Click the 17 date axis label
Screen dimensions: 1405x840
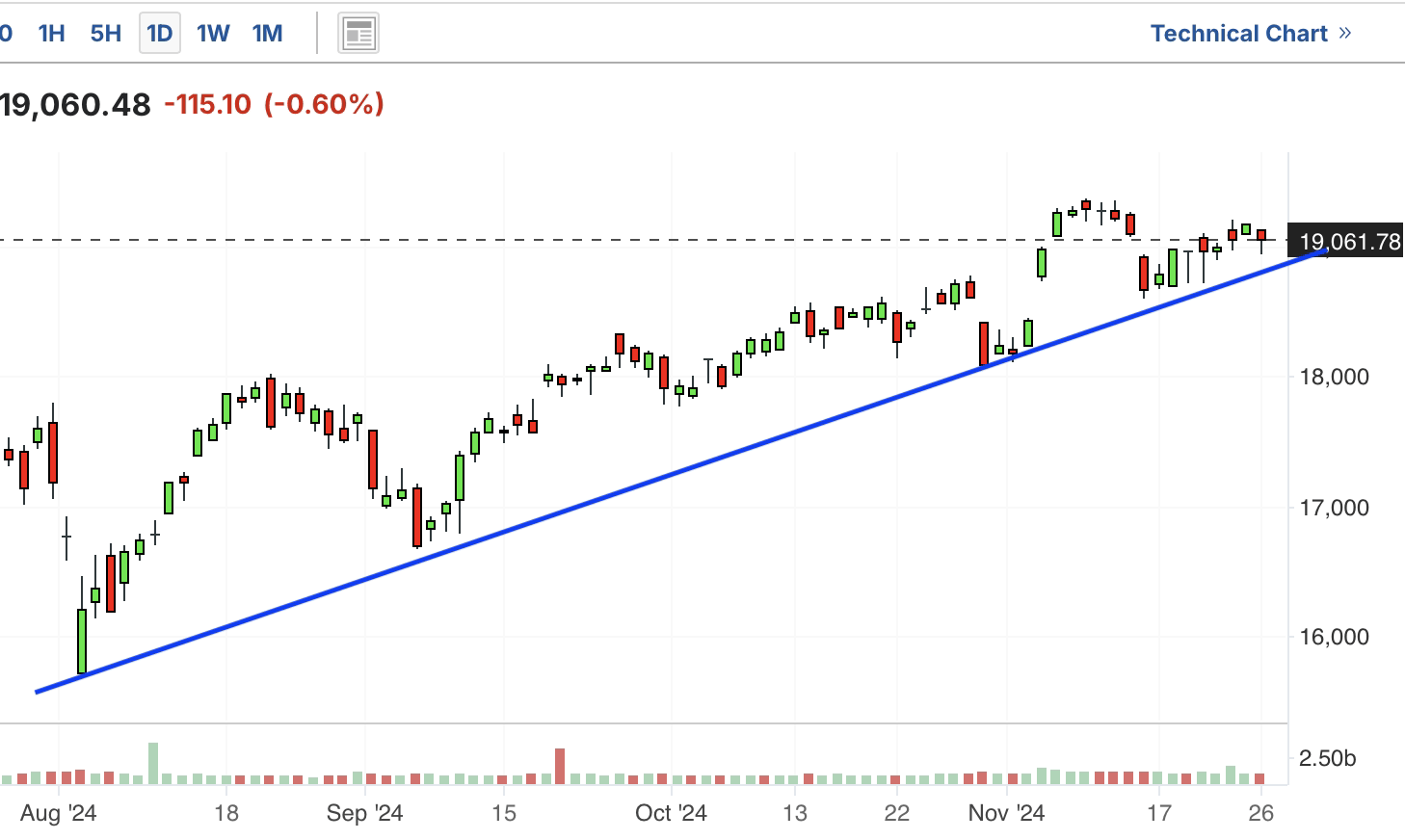click(1159, 813)
